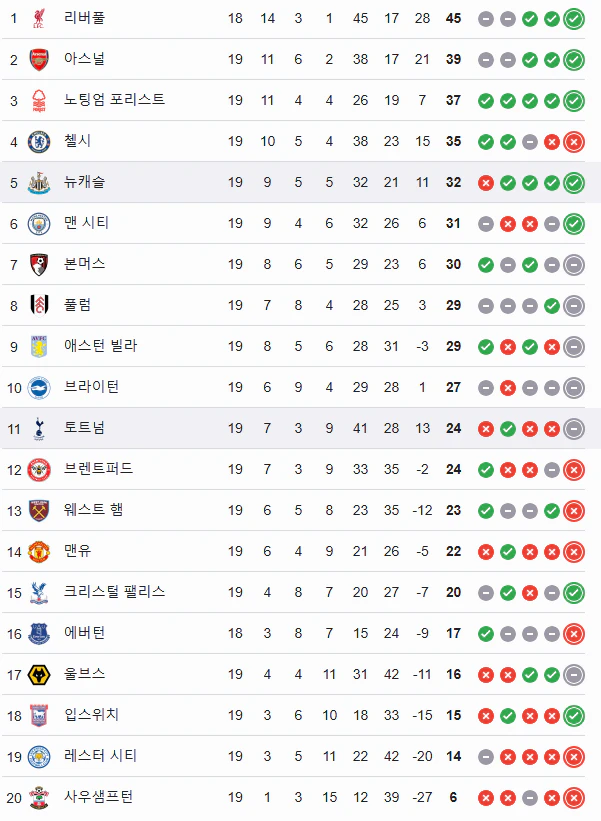Image resolution: width=601 pixels, height=821 pixels.
Task: Select the 크리스털 팰리스 team name
Action: [114, 592]
